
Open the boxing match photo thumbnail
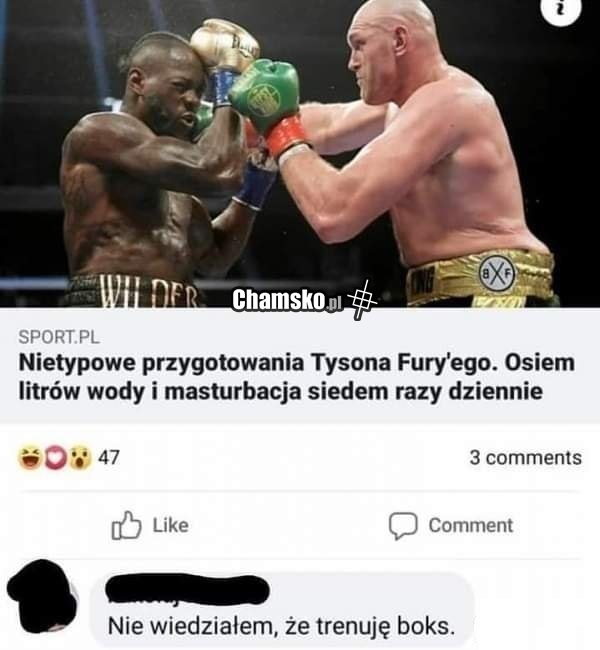300,153
